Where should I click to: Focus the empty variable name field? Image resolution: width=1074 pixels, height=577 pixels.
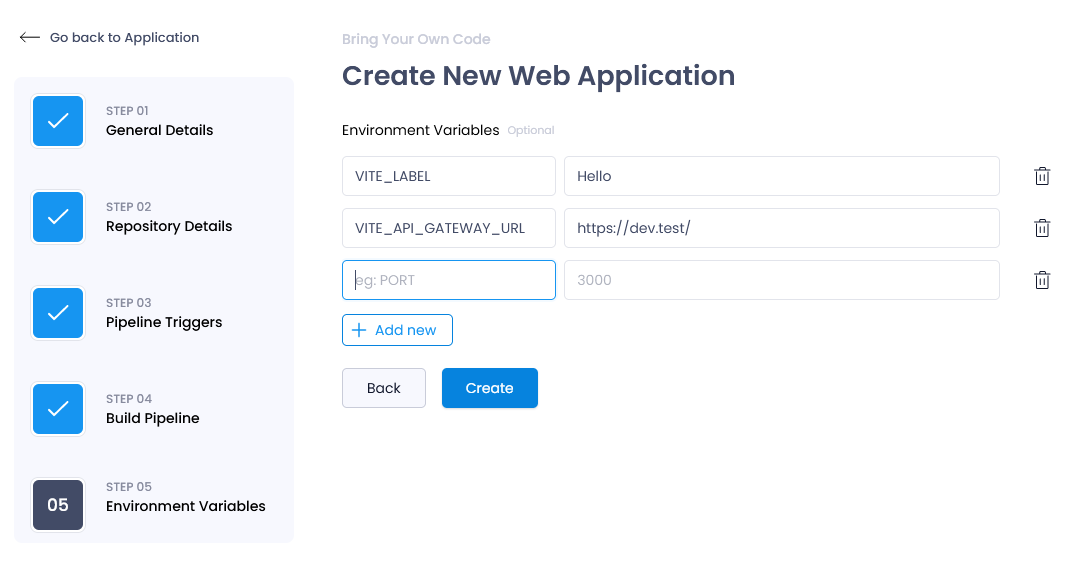[x=449, y=280]
